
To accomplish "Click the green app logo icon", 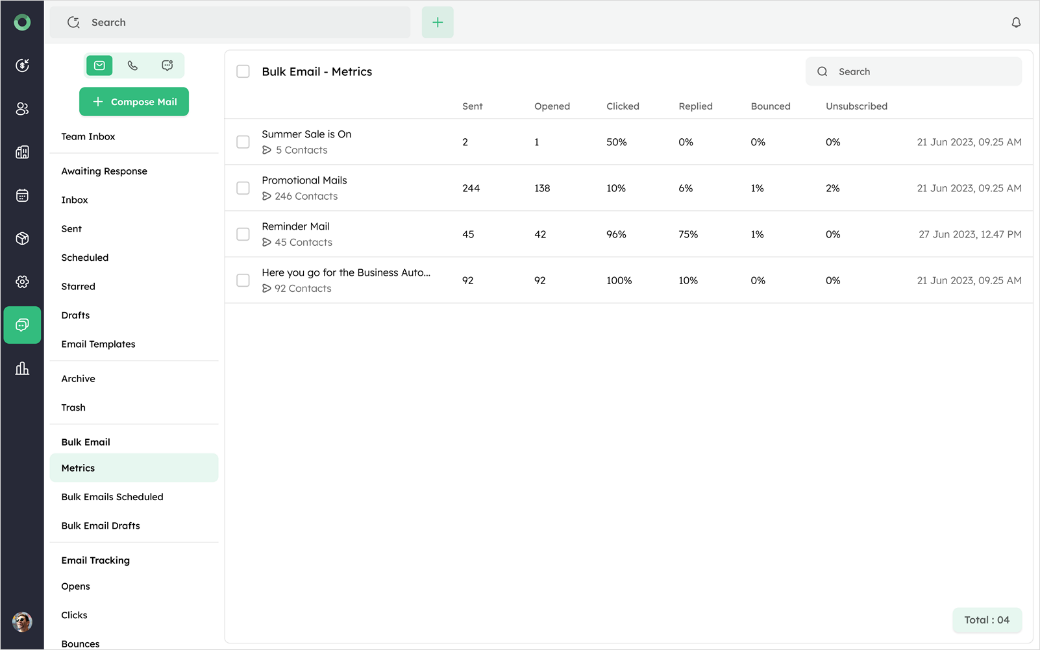I will (x=22, y=23).
